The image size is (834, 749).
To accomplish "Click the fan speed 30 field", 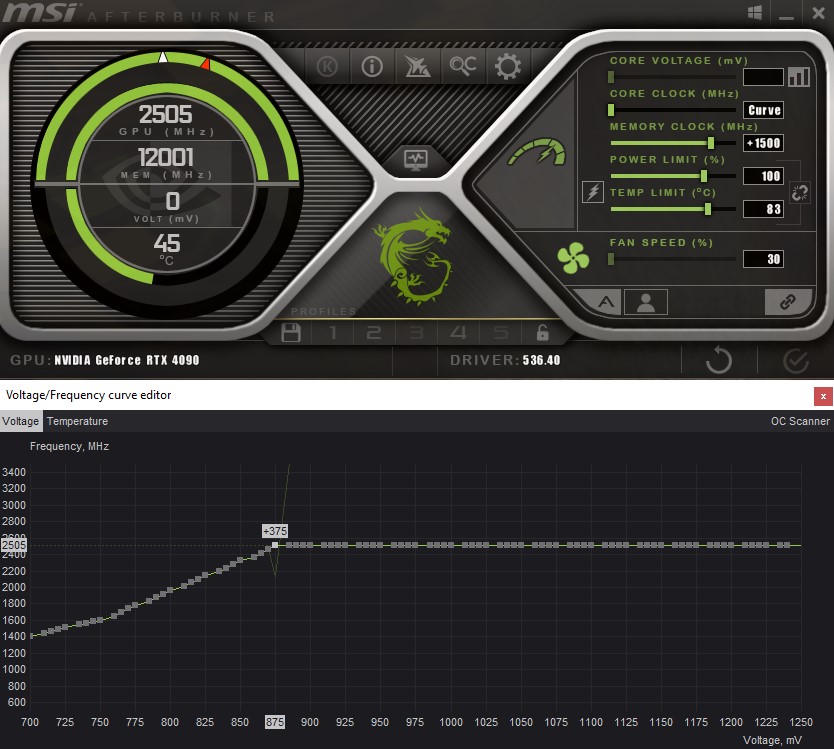I will pyautogui.click(x=763, y=259).
